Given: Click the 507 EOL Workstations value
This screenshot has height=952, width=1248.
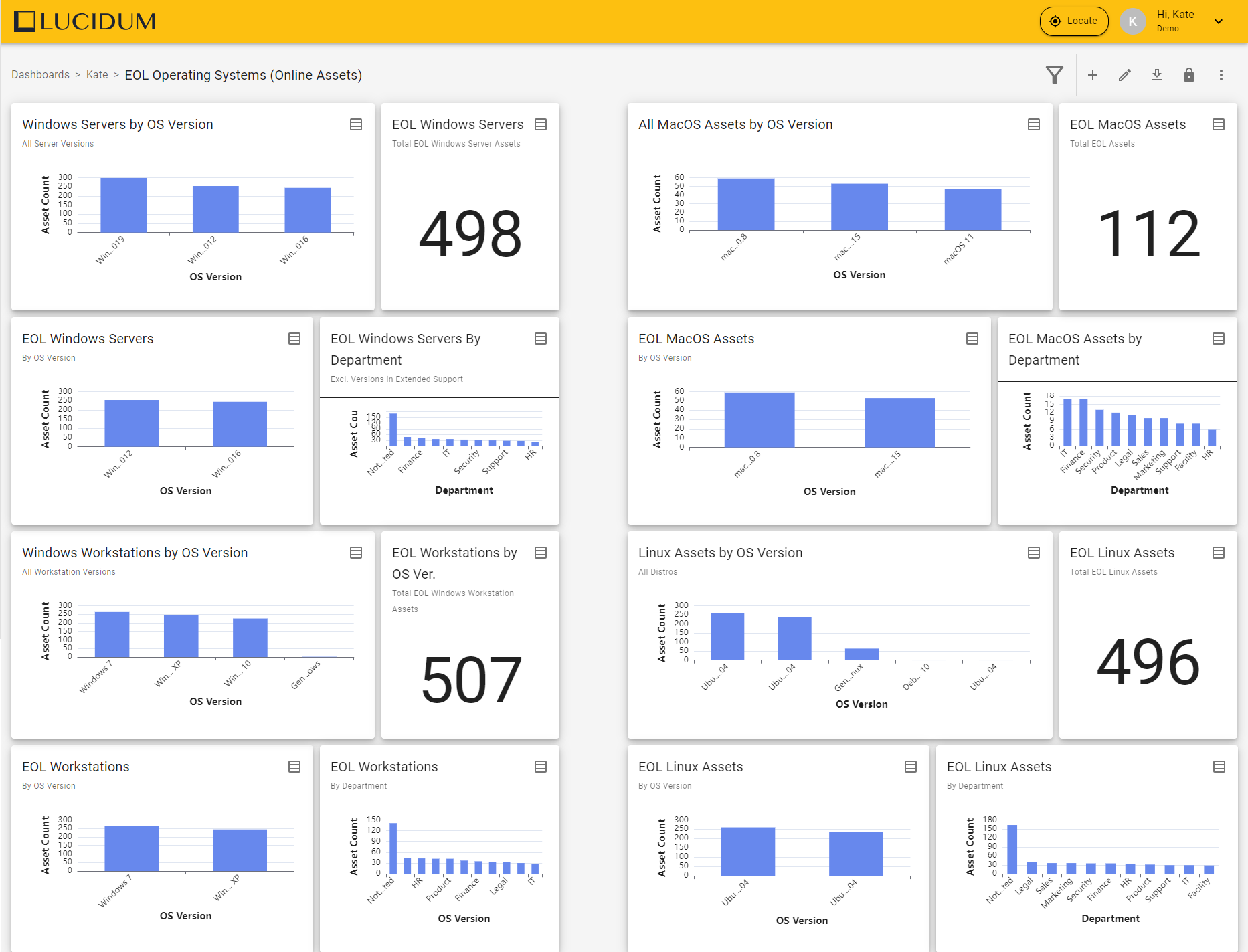Looking at the screenshot, I should coord(470,680).
